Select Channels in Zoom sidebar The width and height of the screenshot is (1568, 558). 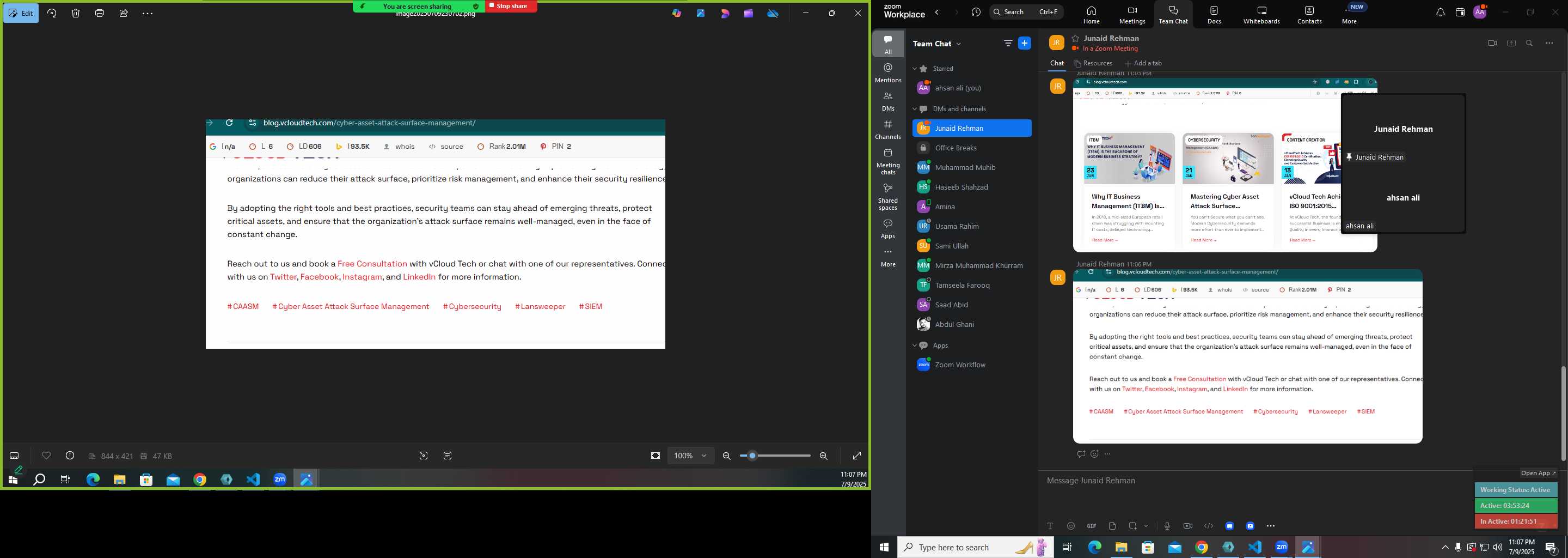[x=888, y=129]
